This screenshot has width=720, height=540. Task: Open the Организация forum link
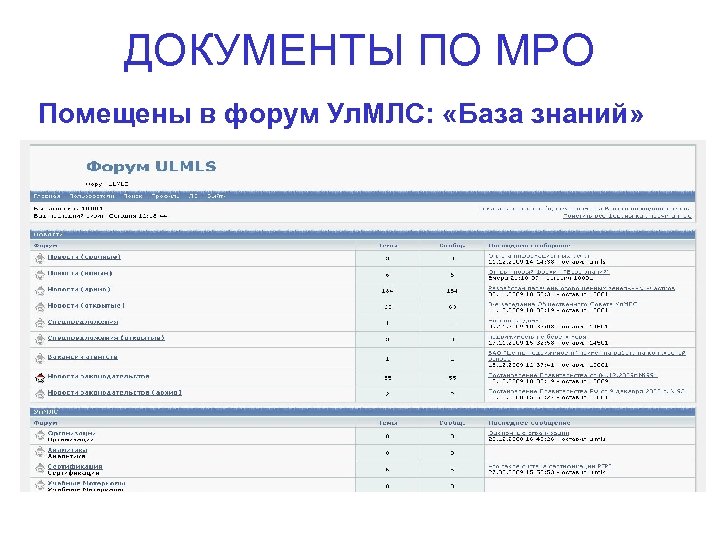pyautogui.click(x=72, y=433)
